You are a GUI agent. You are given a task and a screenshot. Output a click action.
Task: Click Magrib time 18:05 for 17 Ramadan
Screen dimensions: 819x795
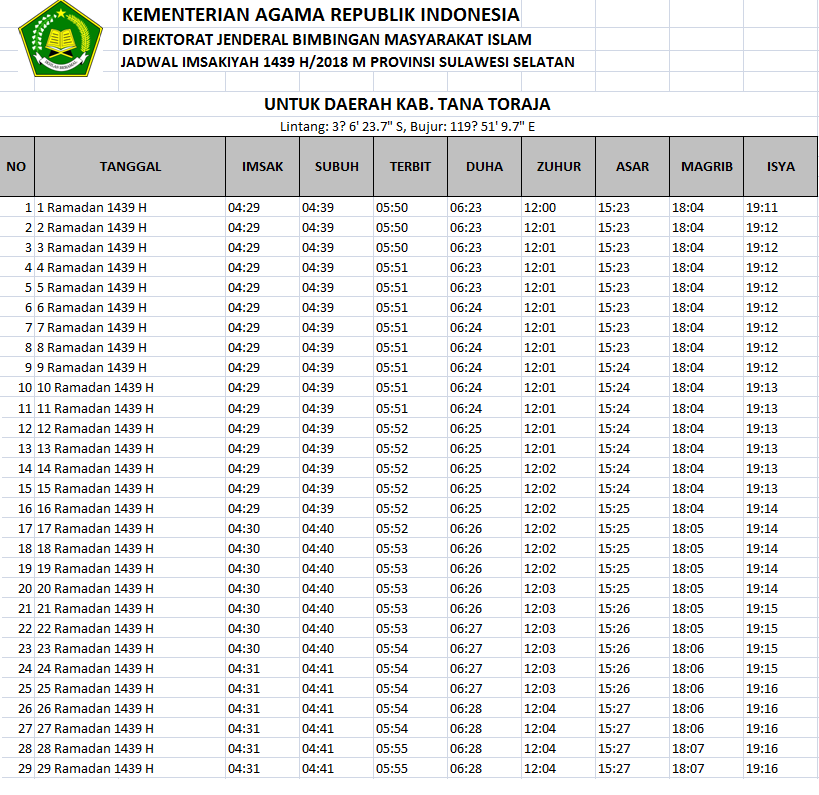pyautogui.click(x=707, y=529)
